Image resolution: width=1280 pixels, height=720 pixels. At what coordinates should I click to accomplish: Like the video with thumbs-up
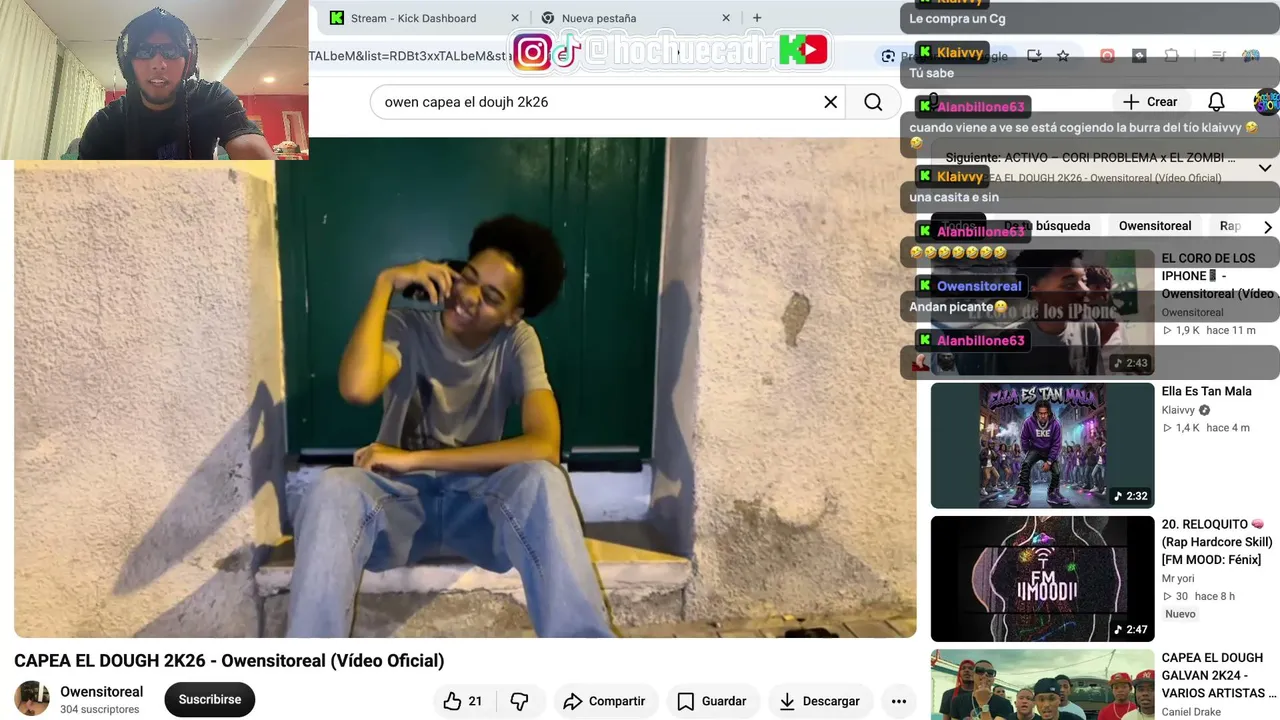click(x=463, y=701)
